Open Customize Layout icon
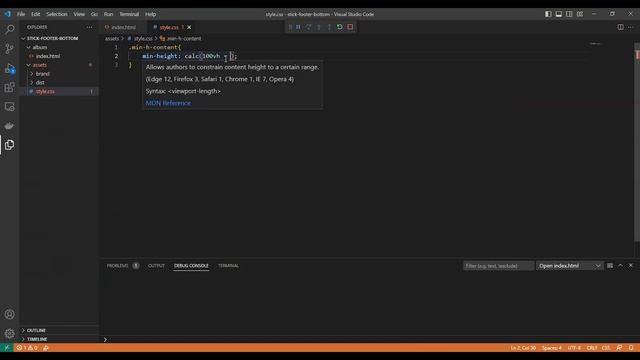The image size is (640, 360). (x=580, y=14)
